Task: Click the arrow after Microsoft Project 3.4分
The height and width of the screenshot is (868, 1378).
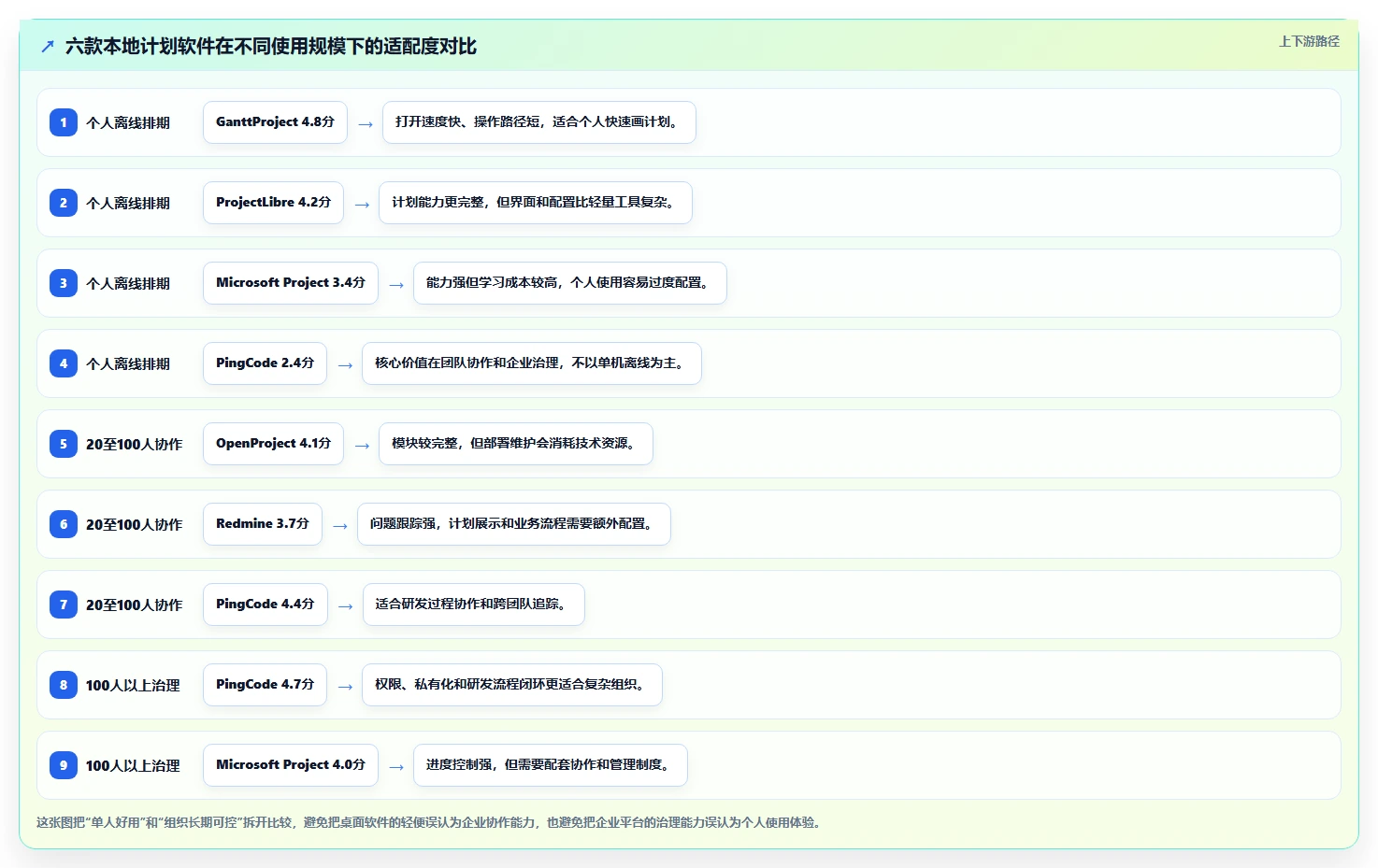Action: [x=396, y=285]
